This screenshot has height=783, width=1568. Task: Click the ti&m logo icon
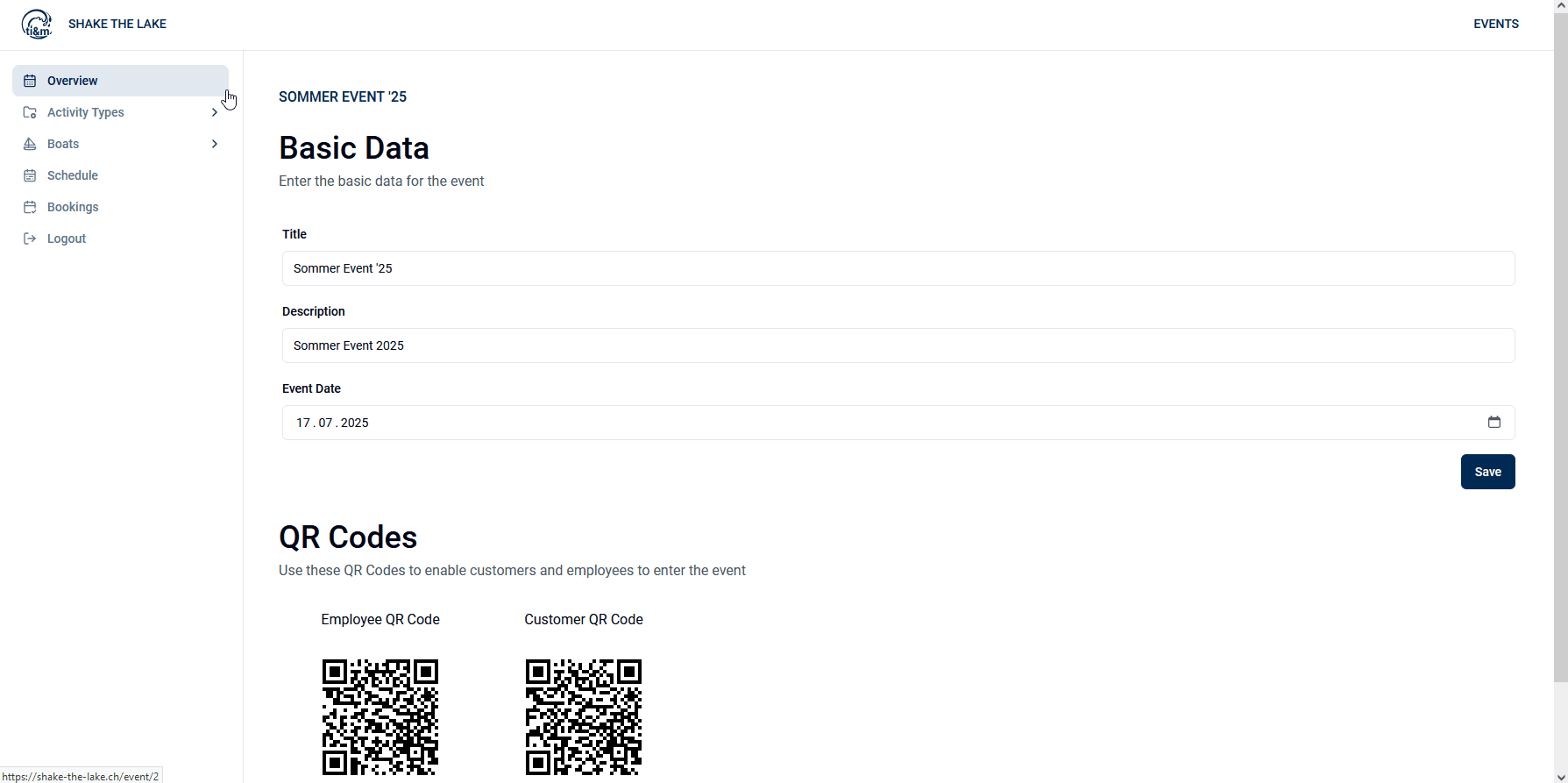click(x=37, y=24)
